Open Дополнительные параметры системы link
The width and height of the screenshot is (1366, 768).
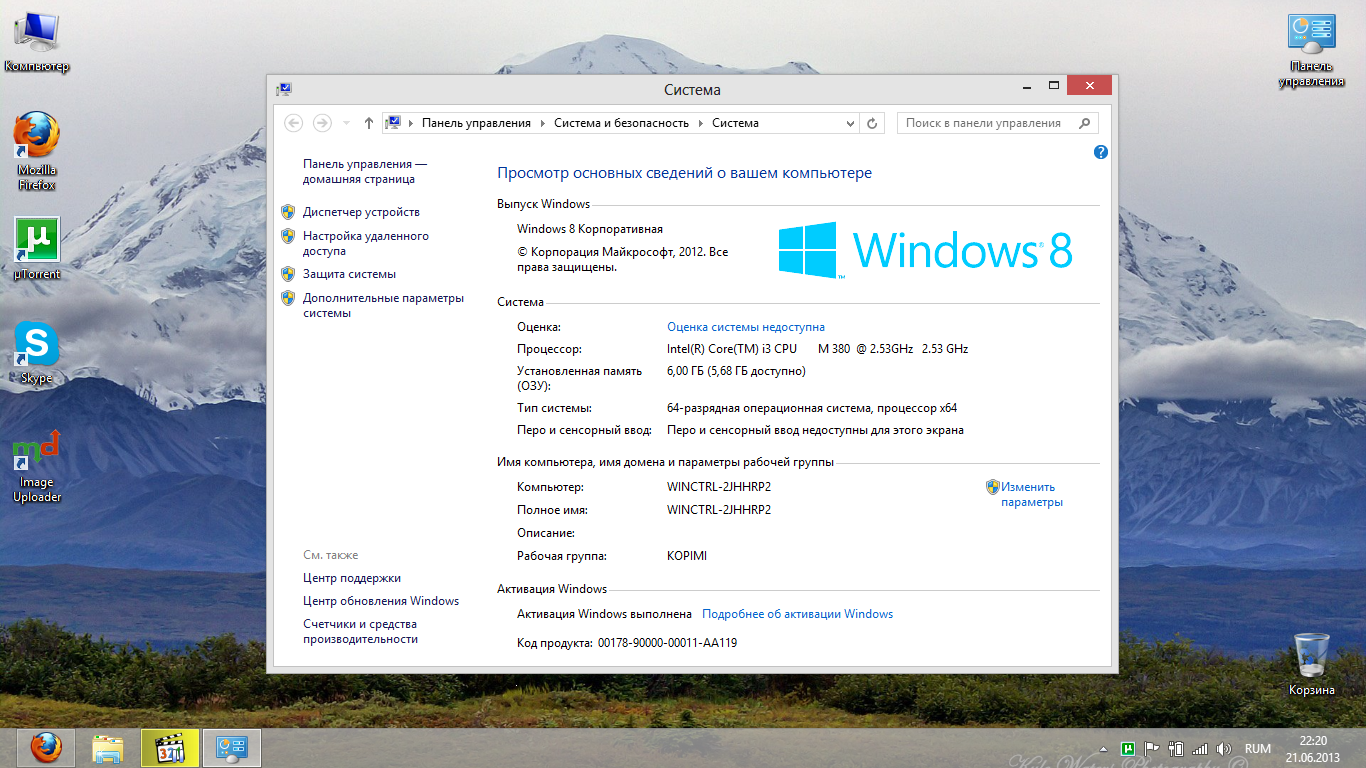[x=384, y=305]
